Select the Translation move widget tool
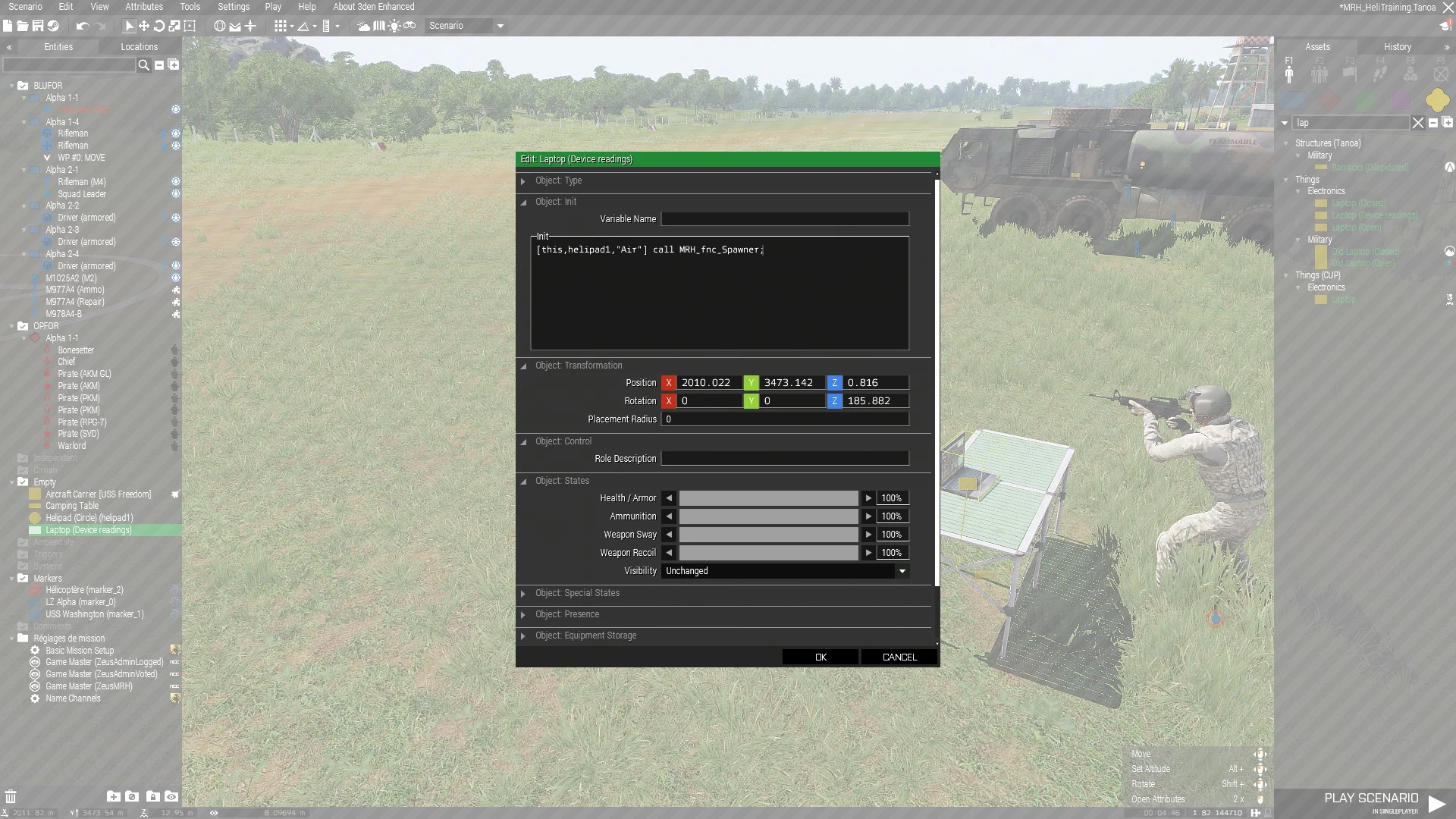 tap(144, 26)
